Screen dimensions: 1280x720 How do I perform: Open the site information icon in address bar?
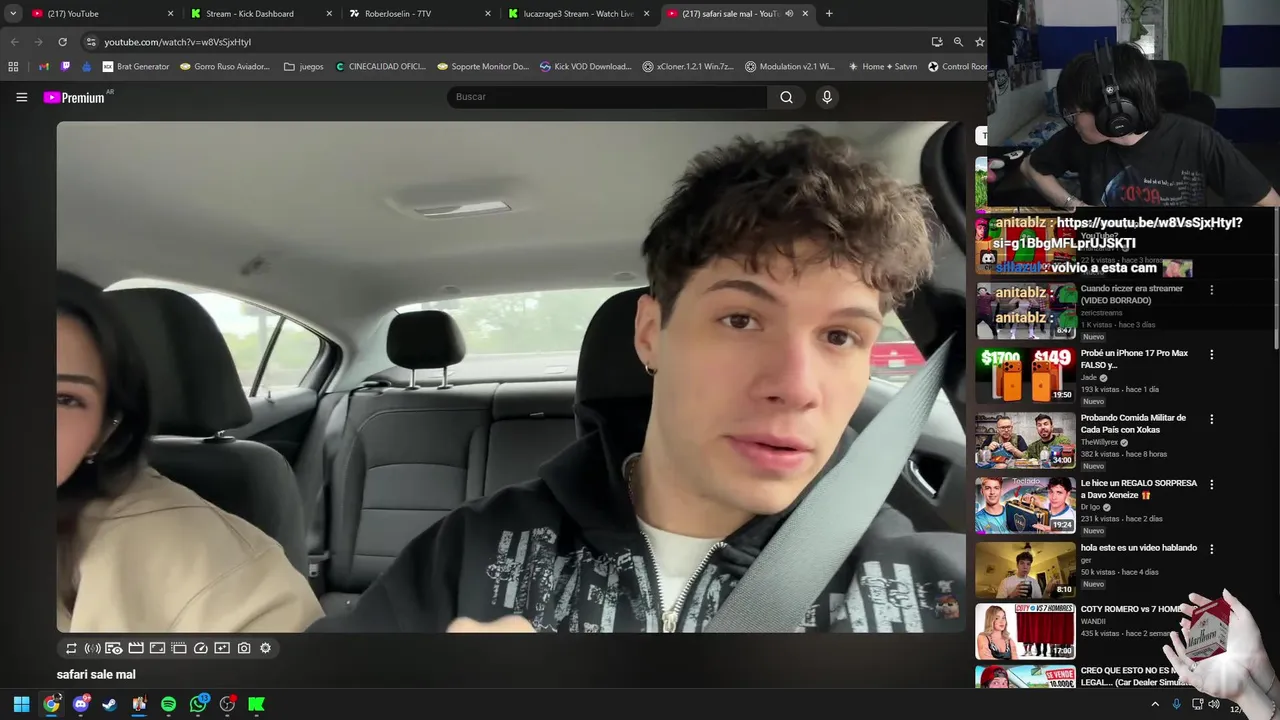[91, 42]
